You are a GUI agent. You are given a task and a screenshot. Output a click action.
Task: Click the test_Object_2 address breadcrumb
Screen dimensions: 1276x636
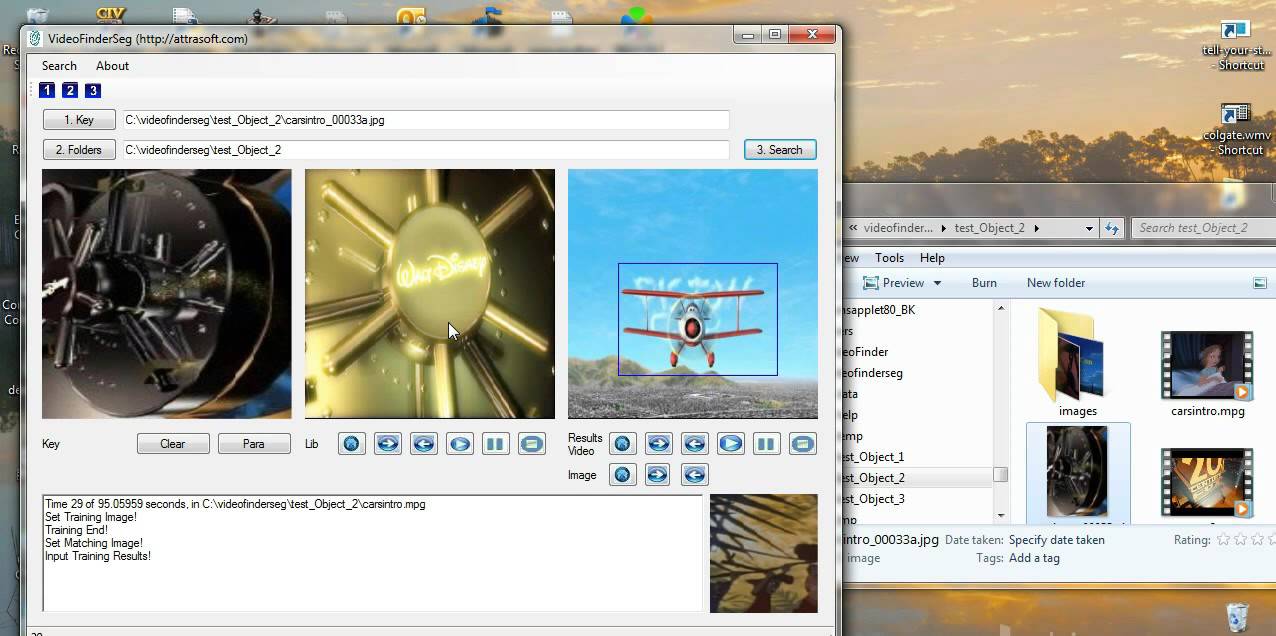[989, 228]
